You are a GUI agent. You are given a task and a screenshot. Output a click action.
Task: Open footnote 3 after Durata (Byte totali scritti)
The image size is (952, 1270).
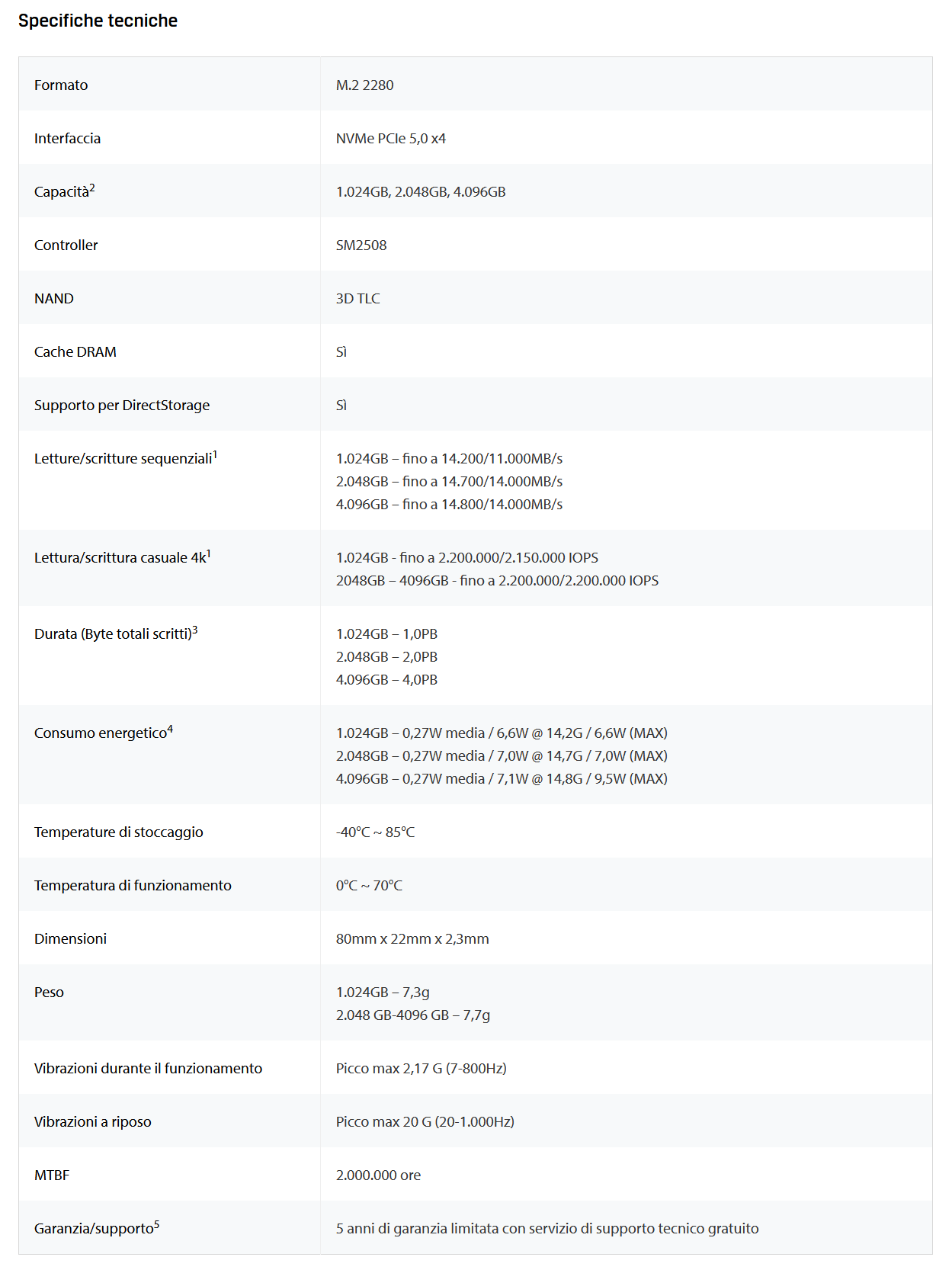195,630
